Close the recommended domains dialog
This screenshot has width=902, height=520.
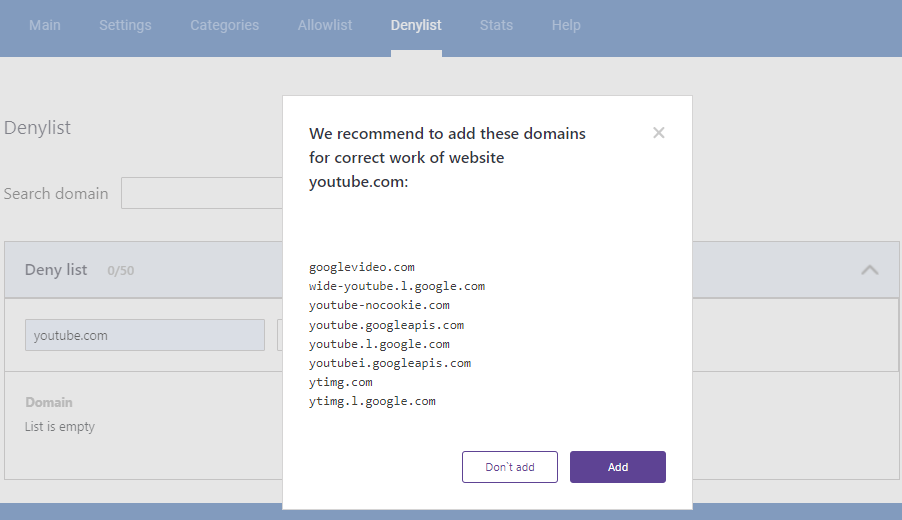[658, 133]
